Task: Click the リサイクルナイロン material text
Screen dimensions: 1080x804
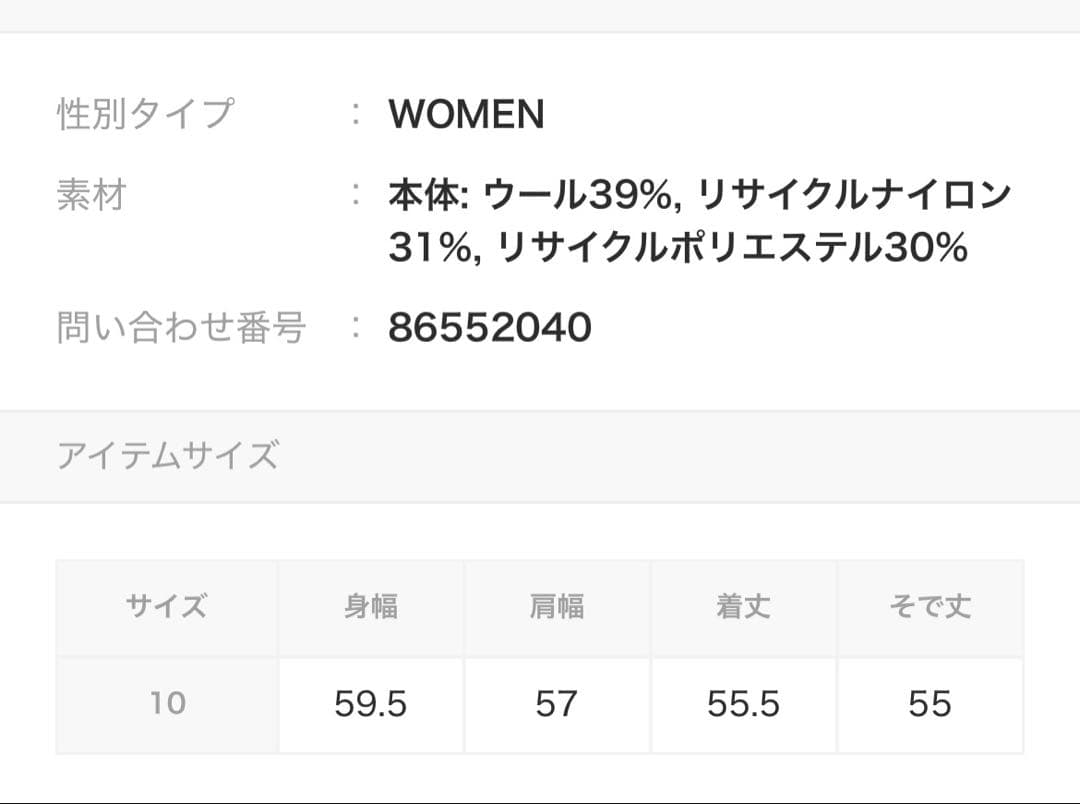Action: [x=851, y=195]
